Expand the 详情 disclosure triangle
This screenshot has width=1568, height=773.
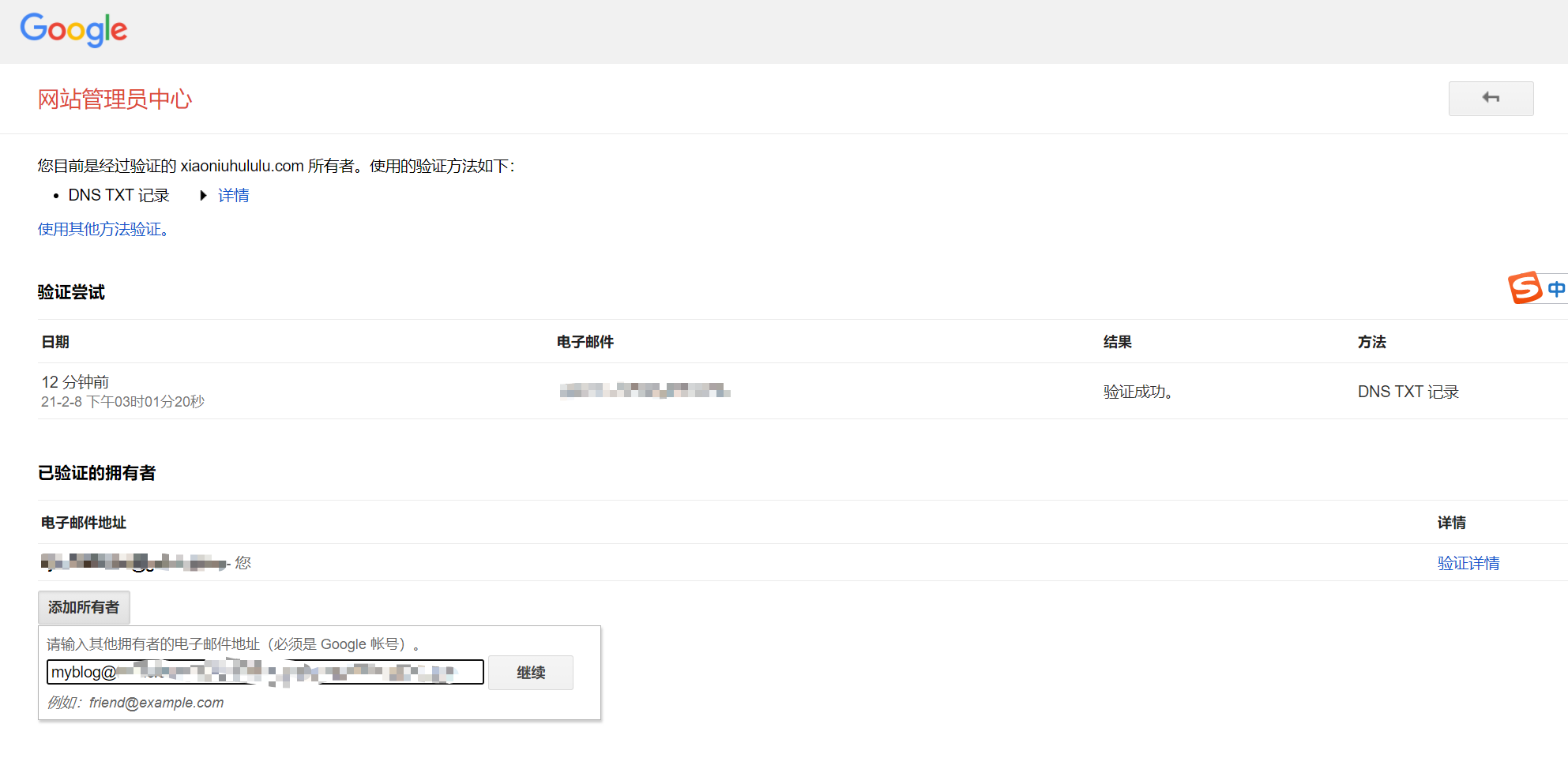click(x=203, y=195)
